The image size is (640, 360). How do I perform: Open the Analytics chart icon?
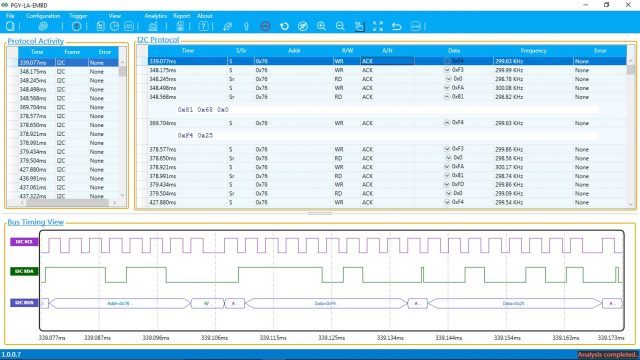pyautogui.click(x=153, y=27)
